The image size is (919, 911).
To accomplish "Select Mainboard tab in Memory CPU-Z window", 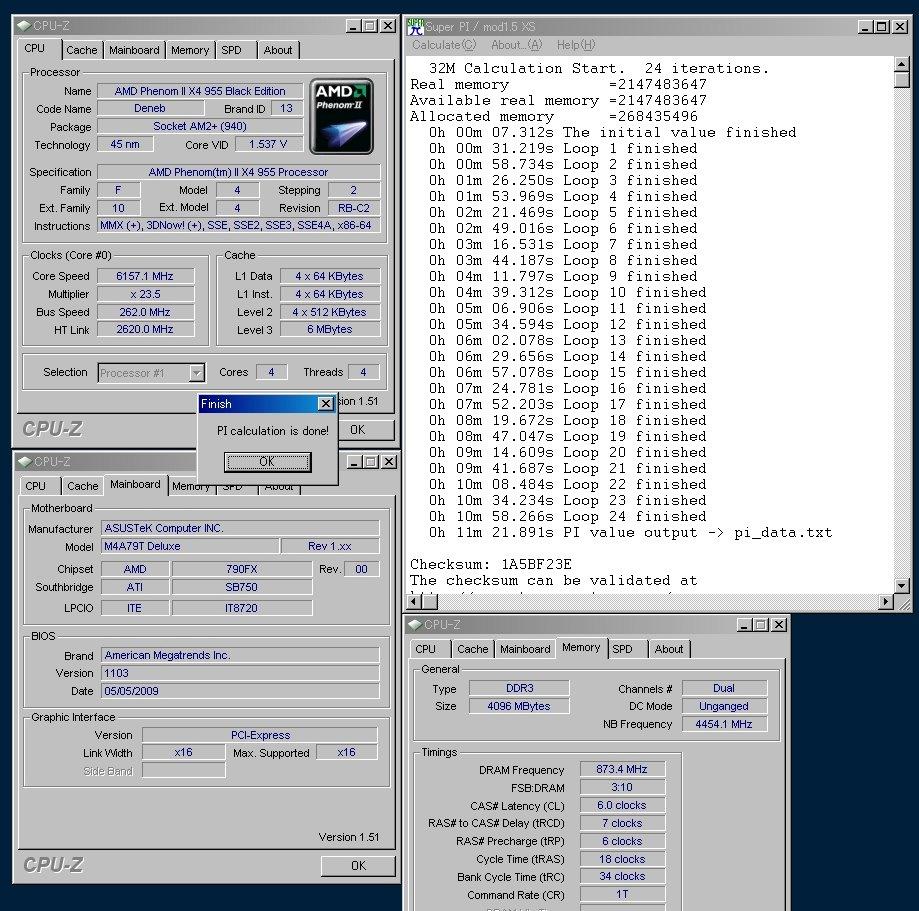I will [x=525, y=649].
